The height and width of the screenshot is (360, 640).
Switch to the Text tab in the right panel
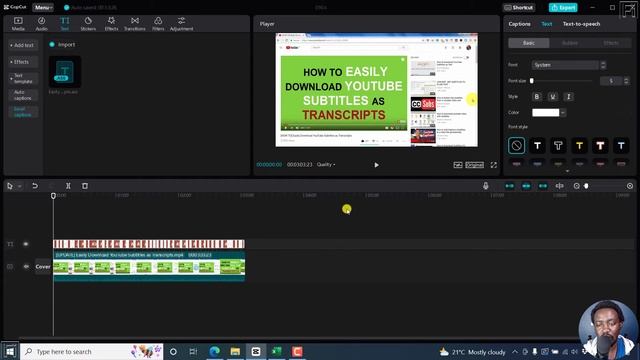(x=547, y=24)
